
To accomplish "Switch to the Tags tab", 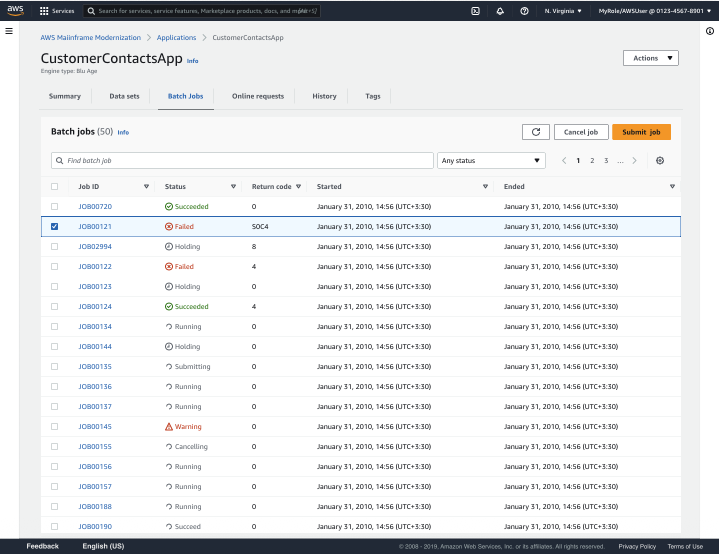I will coord(373,96).
